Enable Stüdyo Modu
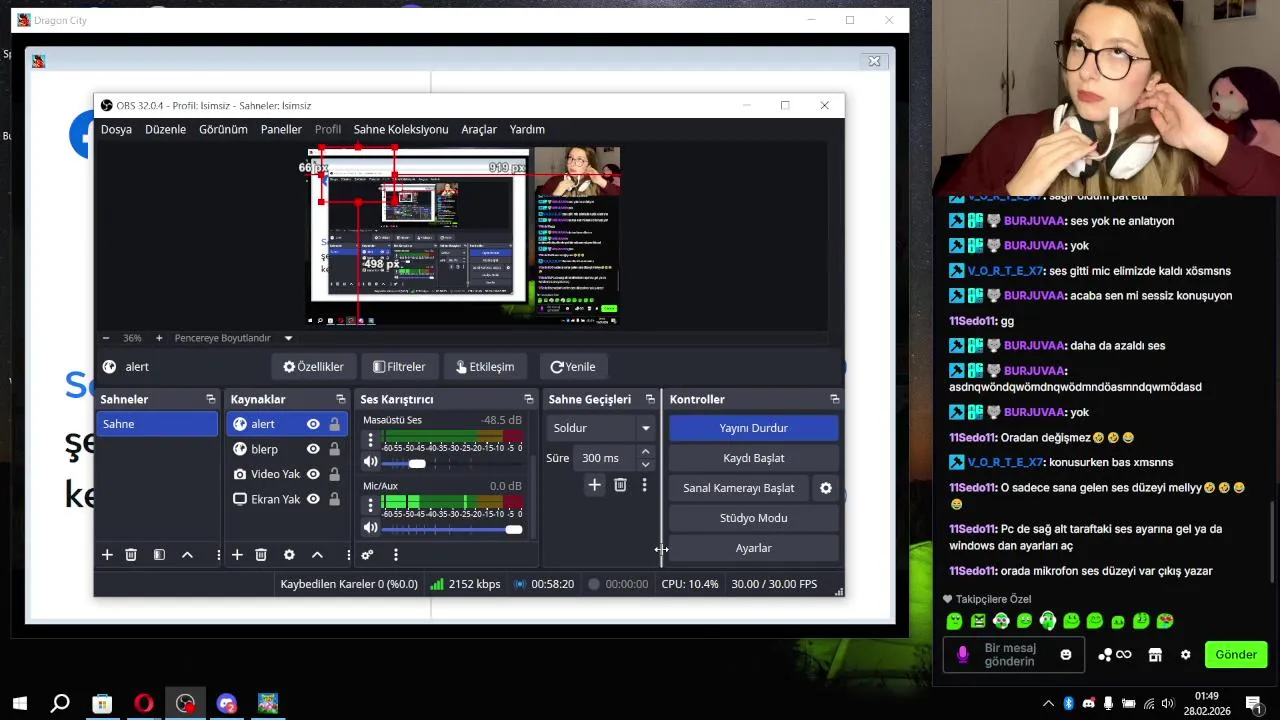The width and height of the screenshot is (1280, 720). 754,518
